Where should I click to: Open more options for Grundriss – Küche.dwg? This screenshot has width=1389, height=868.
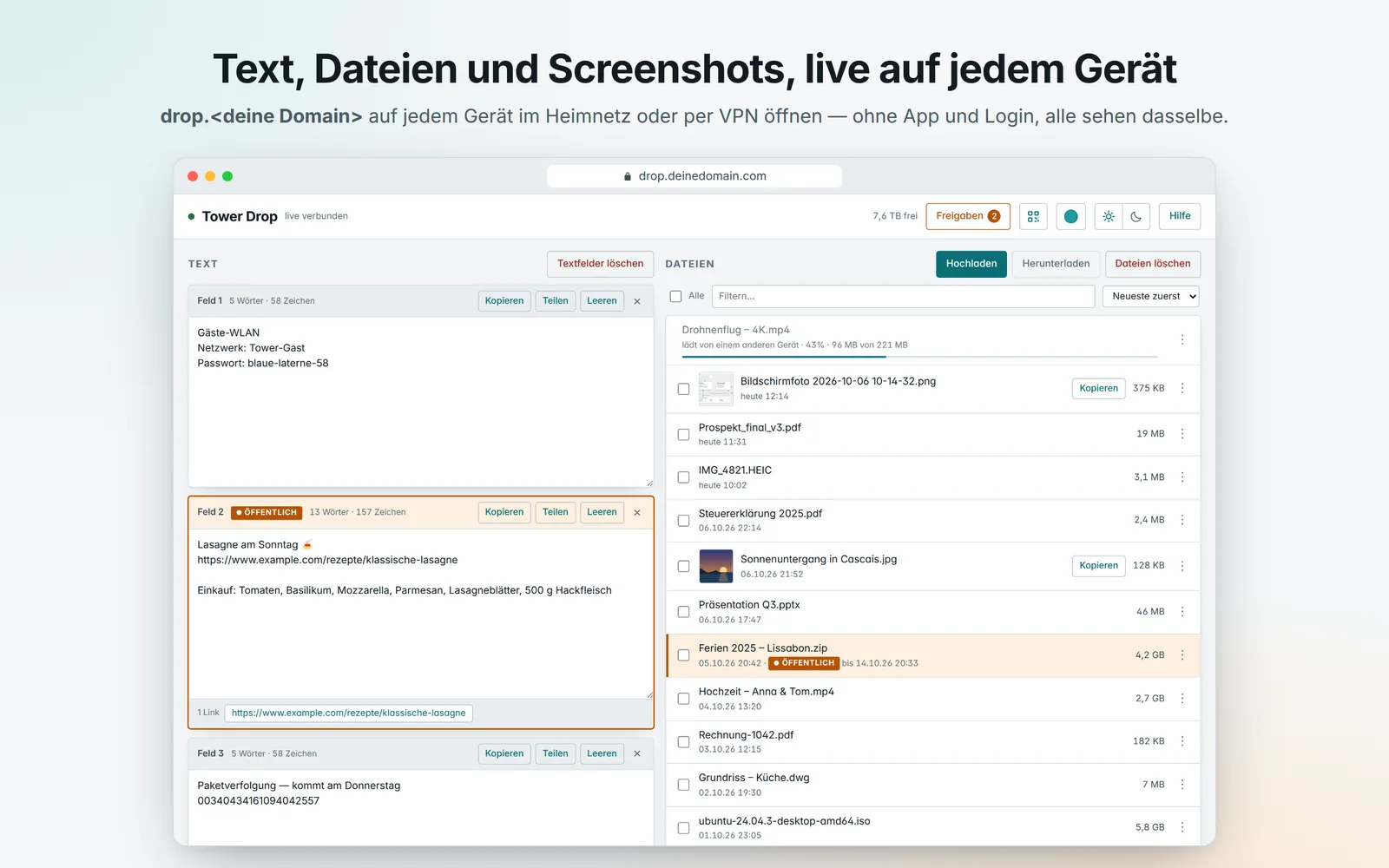click(x=1182, y=785)
